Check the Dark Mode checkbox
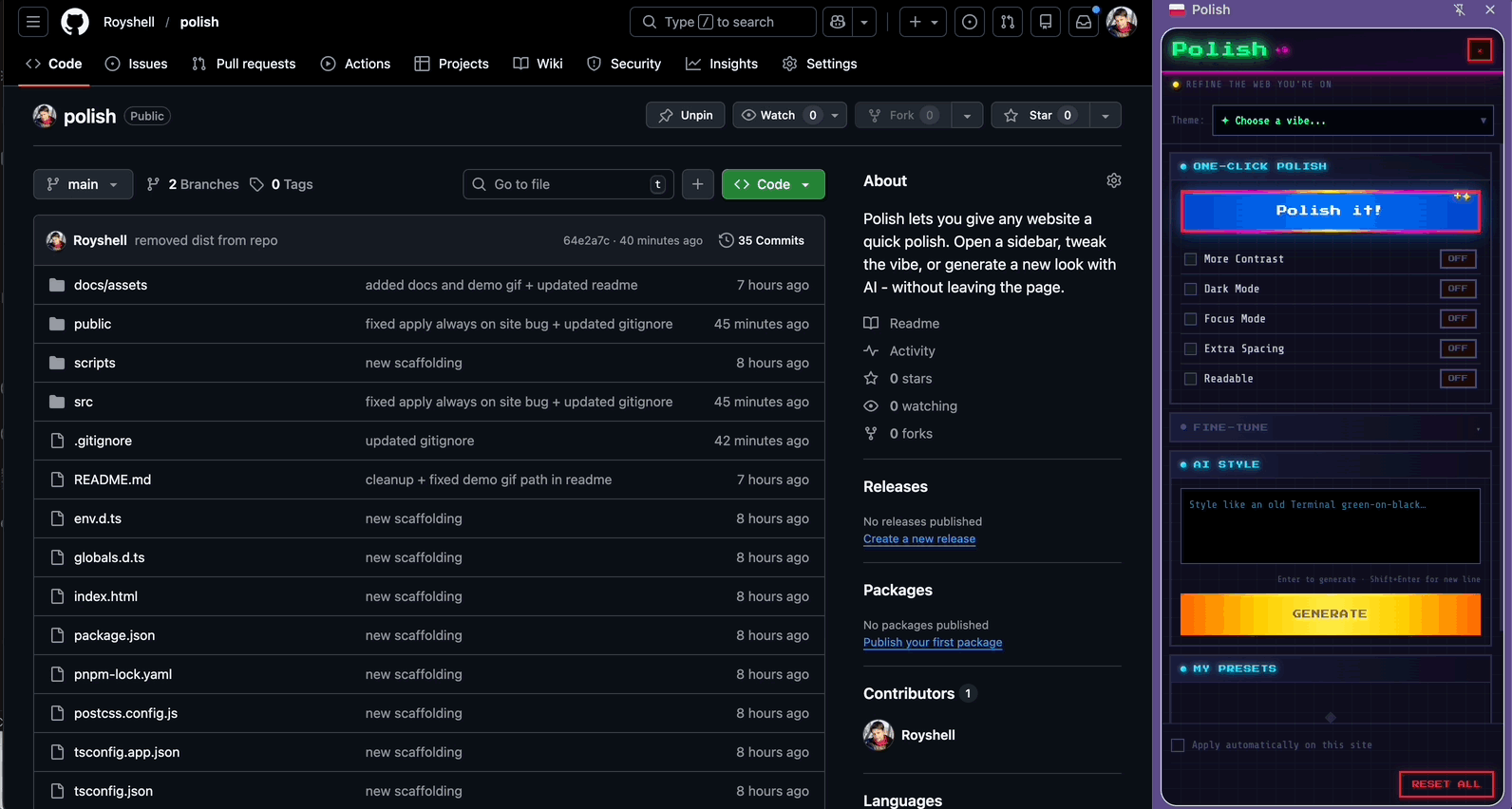The image size is (1512, 809). [1190, 289]
